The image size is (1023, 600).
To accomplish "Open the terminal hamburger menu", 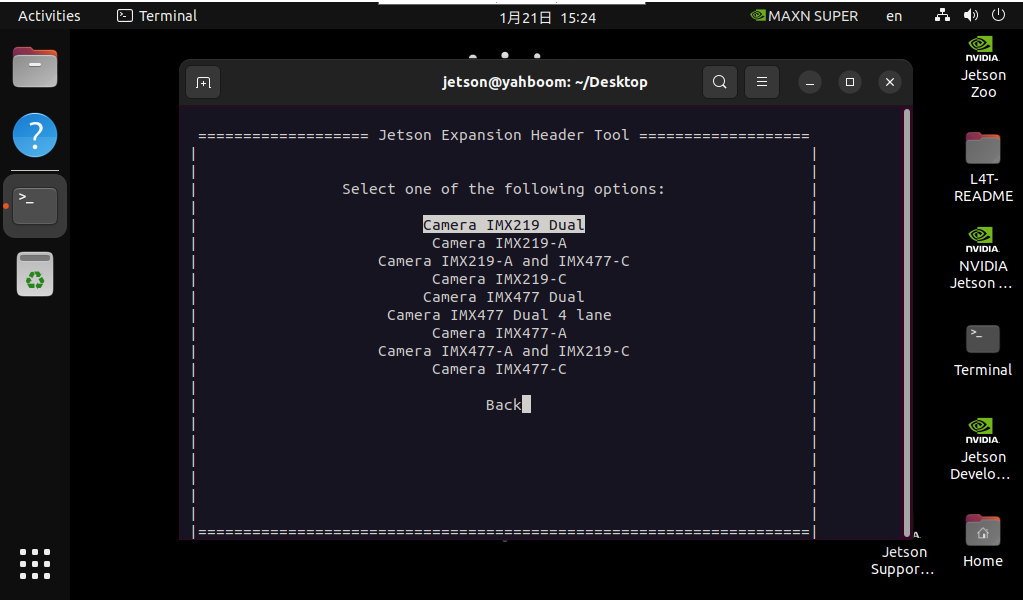I will [x=761, y=82].
